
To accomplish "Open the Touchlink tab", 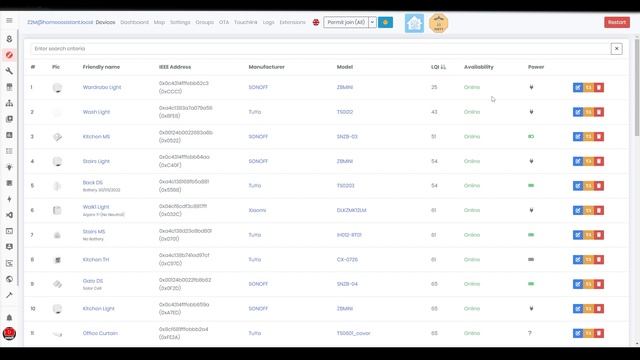I will click(246, 22).
